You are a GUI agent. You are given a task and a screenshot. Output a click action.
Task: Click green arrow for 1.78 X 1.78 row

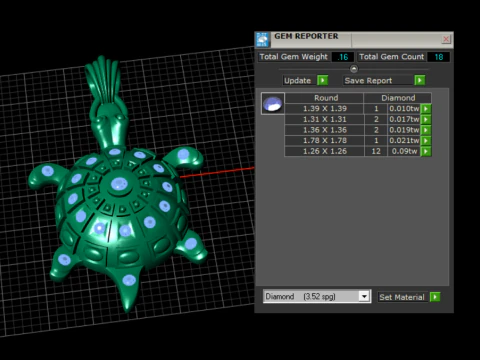point(426,141)
